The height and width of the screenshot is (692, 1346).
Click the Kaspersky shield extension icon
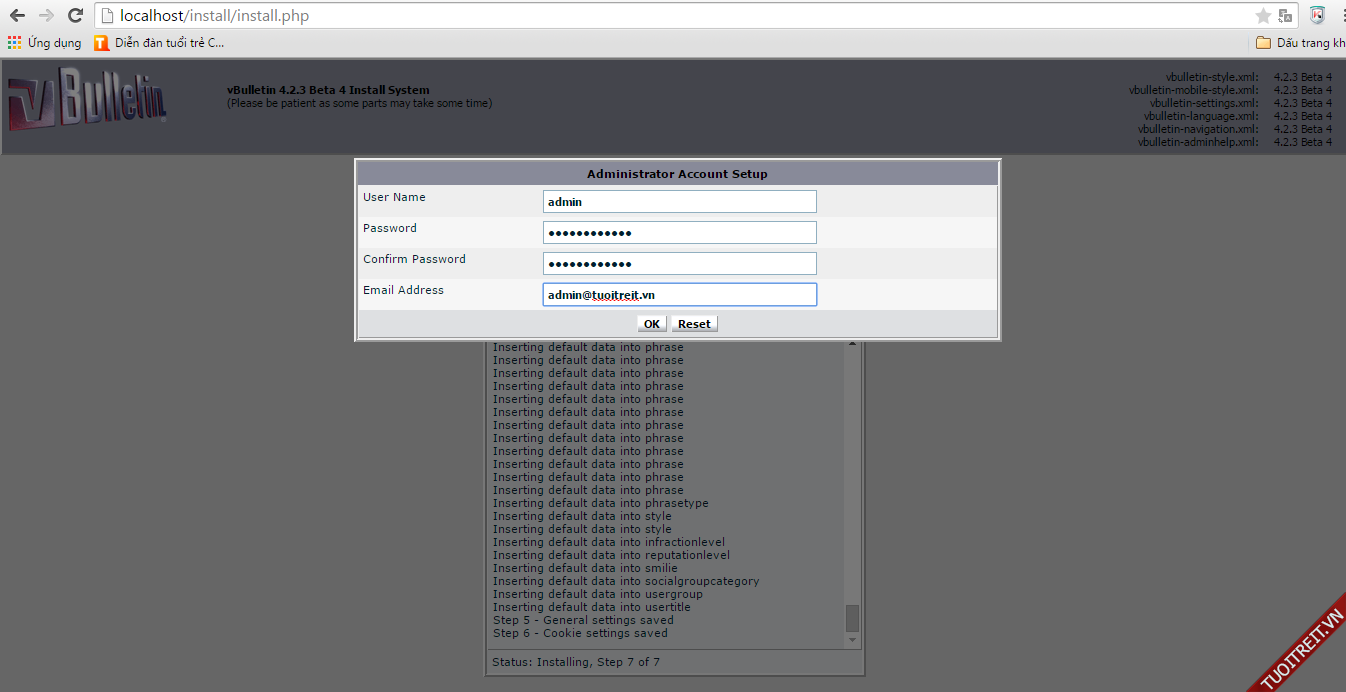[x=1318, y=15]
